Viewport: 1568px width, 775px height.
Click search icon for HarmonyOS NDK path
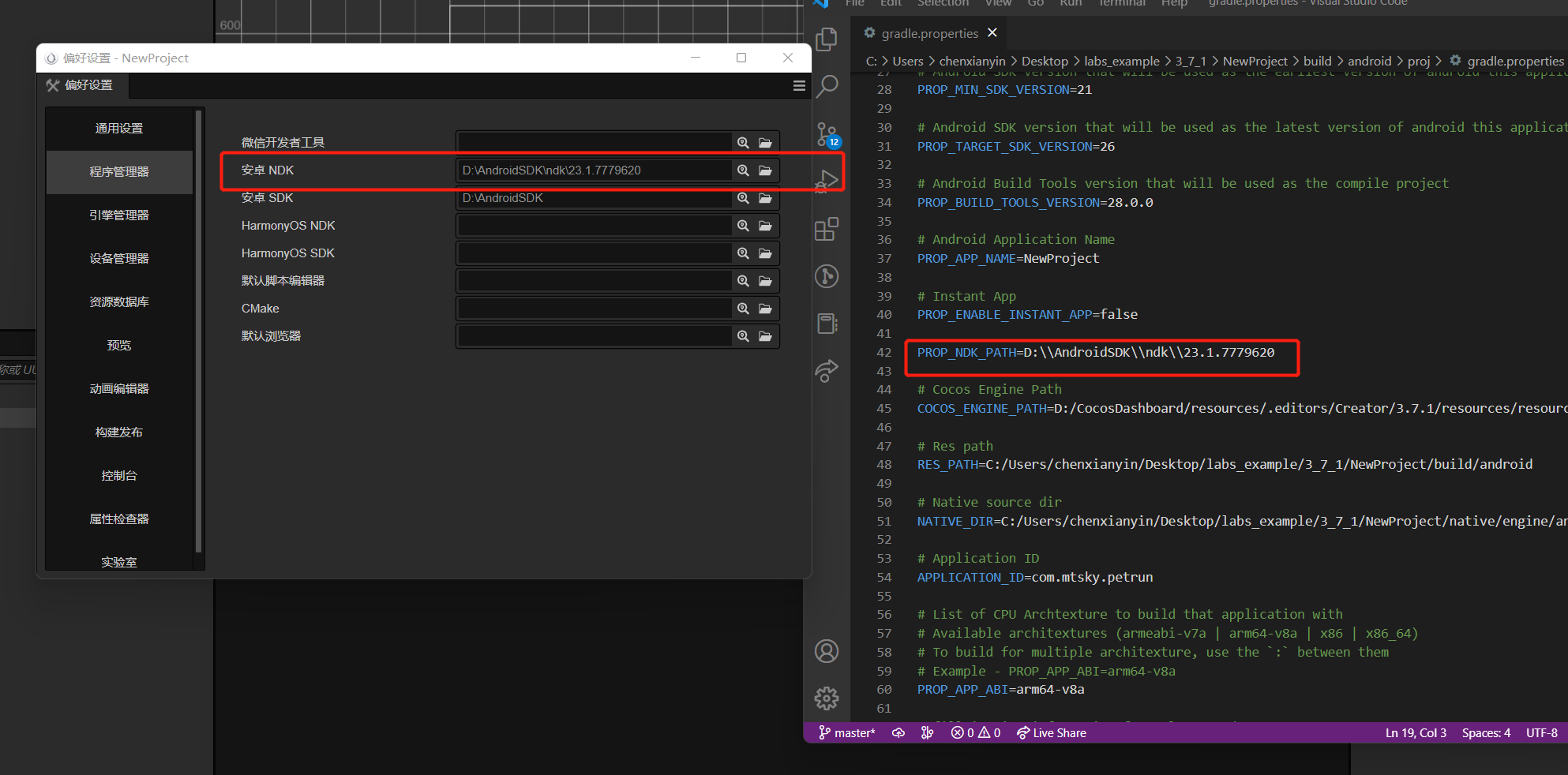pos(743,226)
